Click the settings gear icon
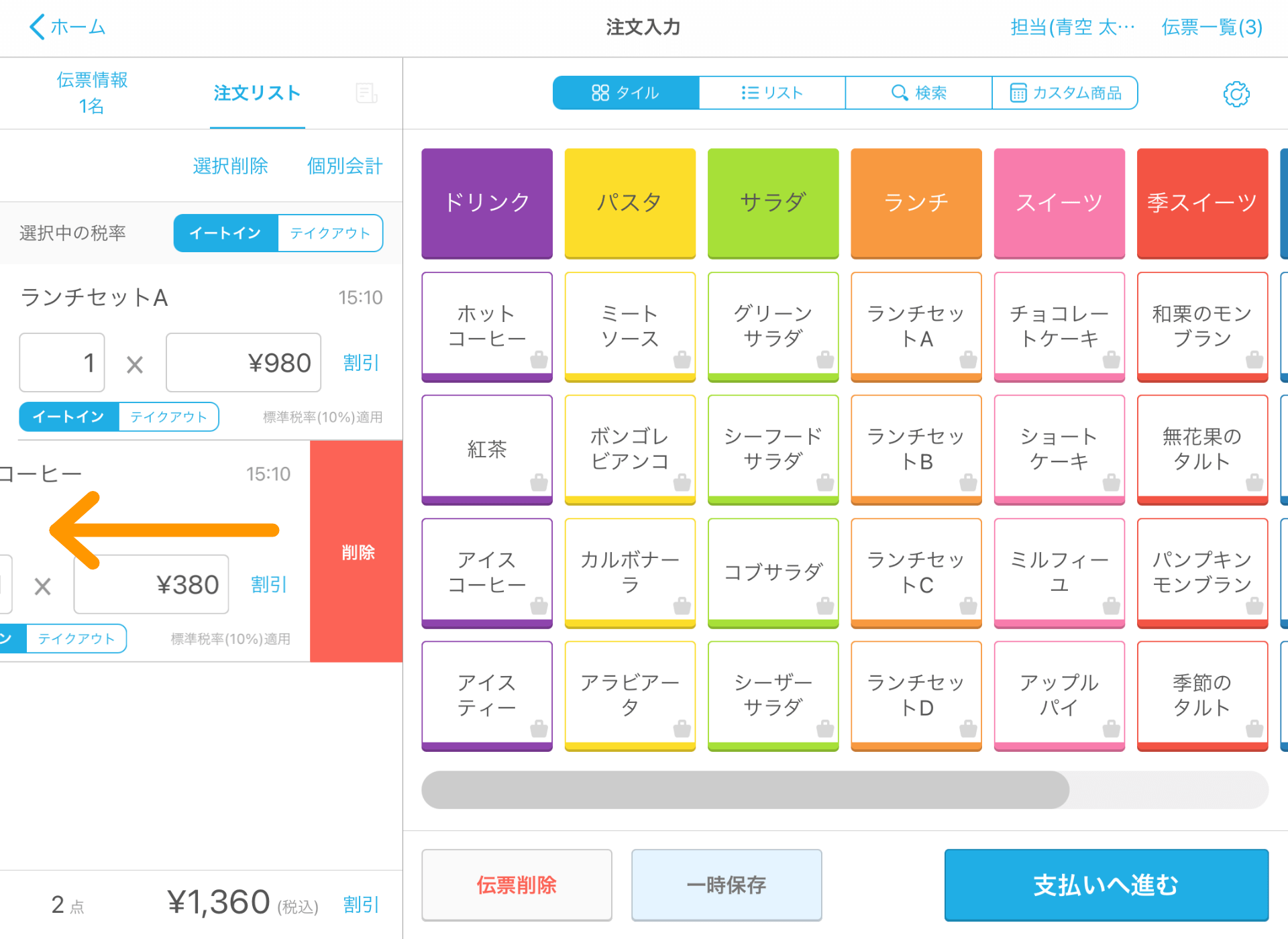Image resolution: width=1288 pixels, height=939 pixels. tap(1237, 93)
